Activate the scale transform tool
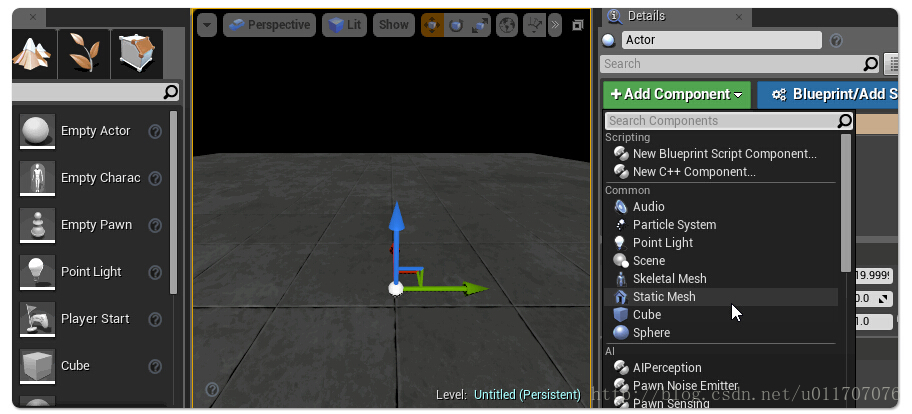This screenshot has height=414, width=912. tap(479, 25)
